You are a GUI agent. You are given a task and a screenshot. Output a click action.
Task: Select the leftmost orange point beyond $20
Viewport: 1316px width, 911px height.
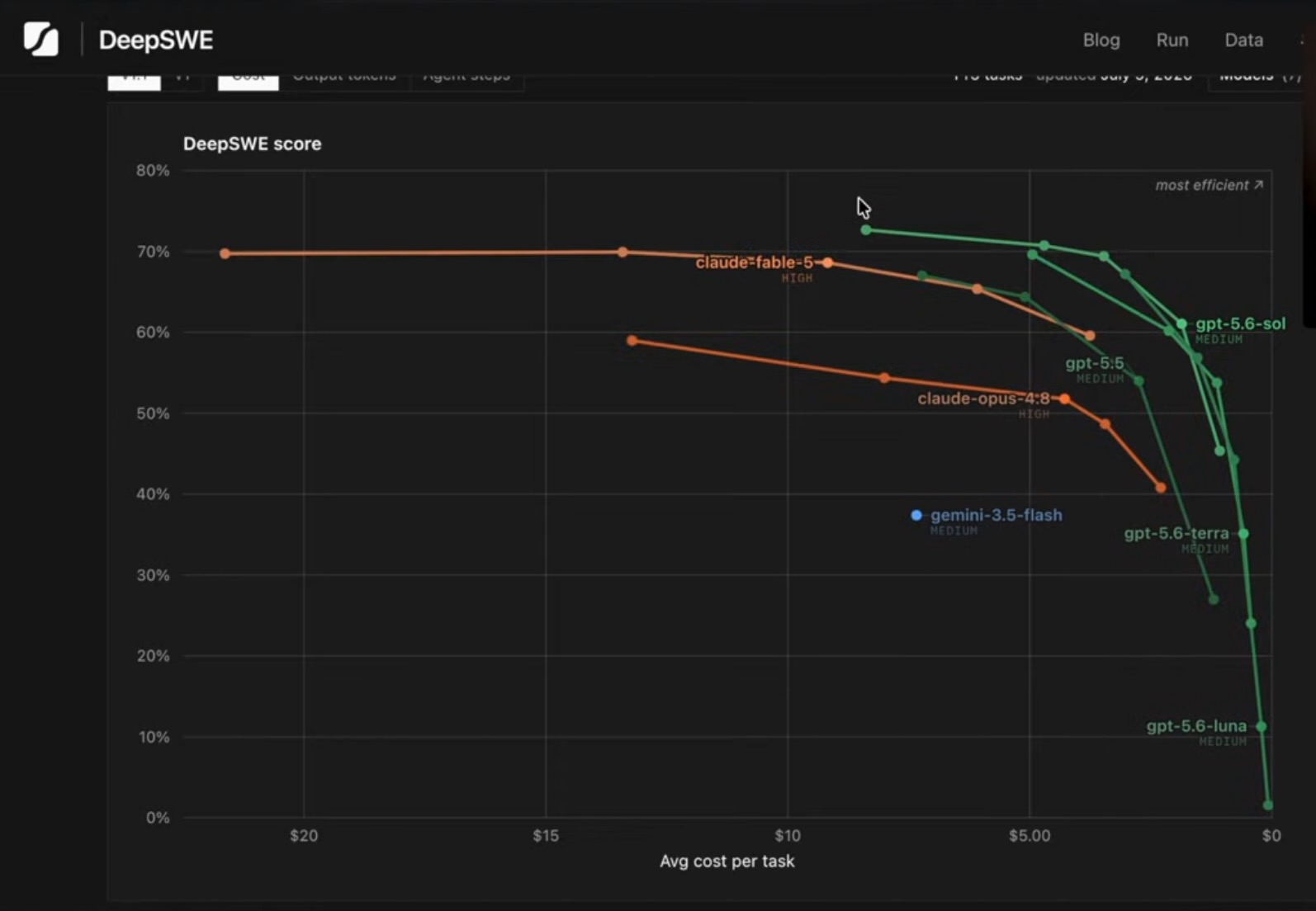pos(225,253)
